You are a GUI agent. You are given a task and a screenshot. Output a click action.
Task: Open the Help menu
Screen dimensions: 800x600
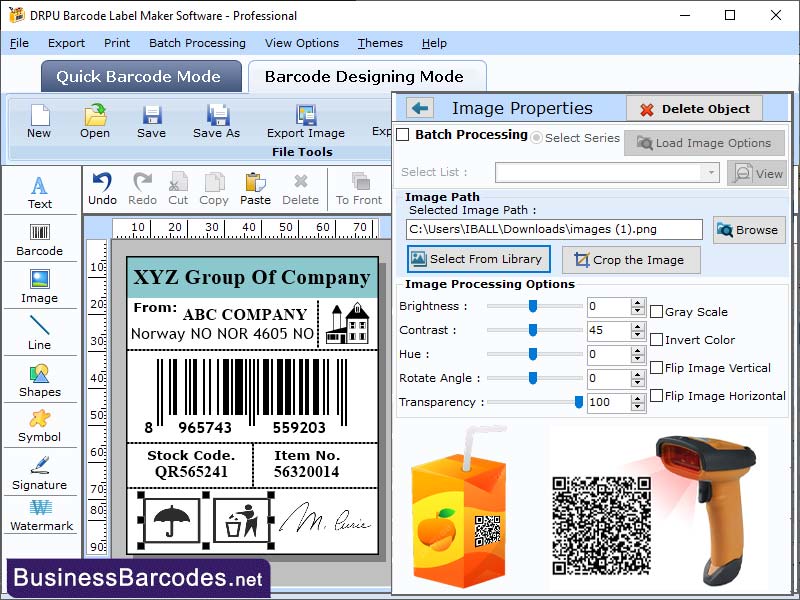click(434, 43)
